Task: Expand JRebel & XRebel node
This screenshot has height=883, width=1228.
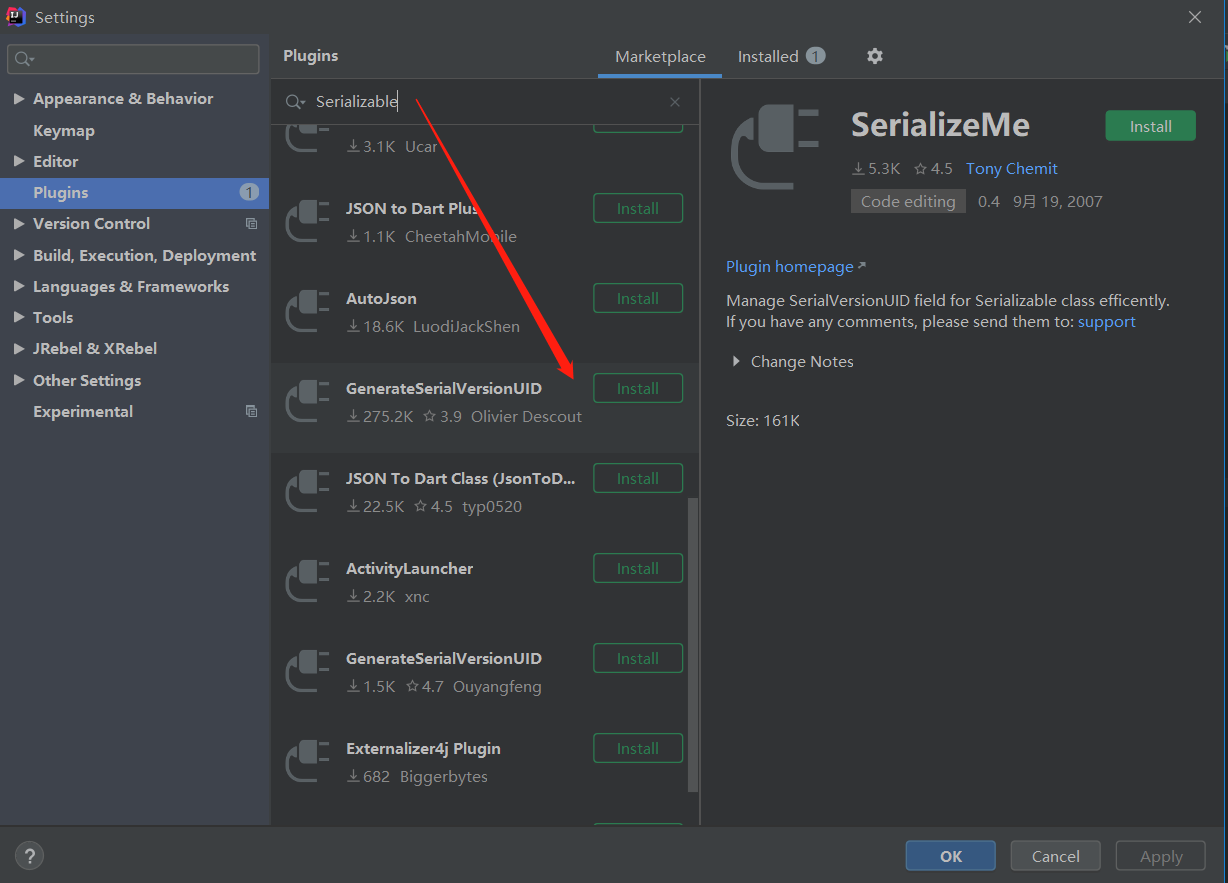Action: tap(19, 349)
